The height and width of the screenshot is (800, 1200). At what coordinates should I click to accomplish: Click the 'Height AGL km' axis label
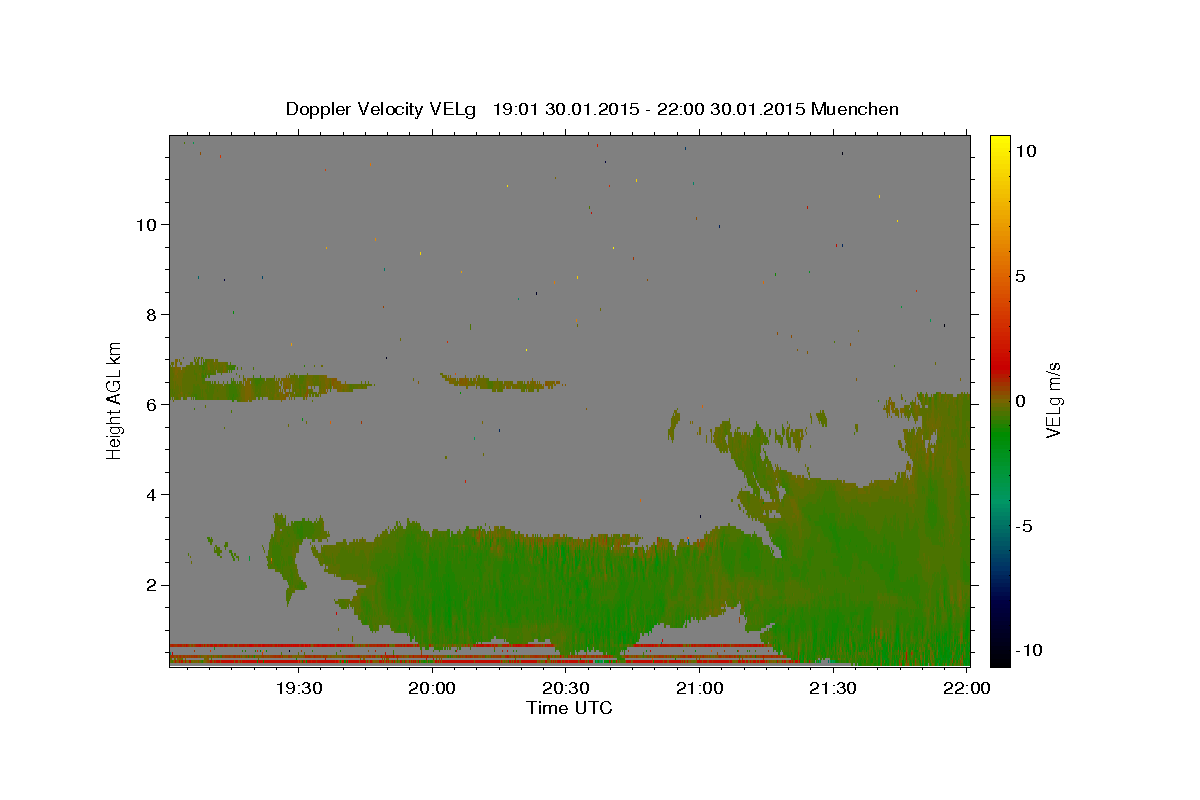coord(115,400)
